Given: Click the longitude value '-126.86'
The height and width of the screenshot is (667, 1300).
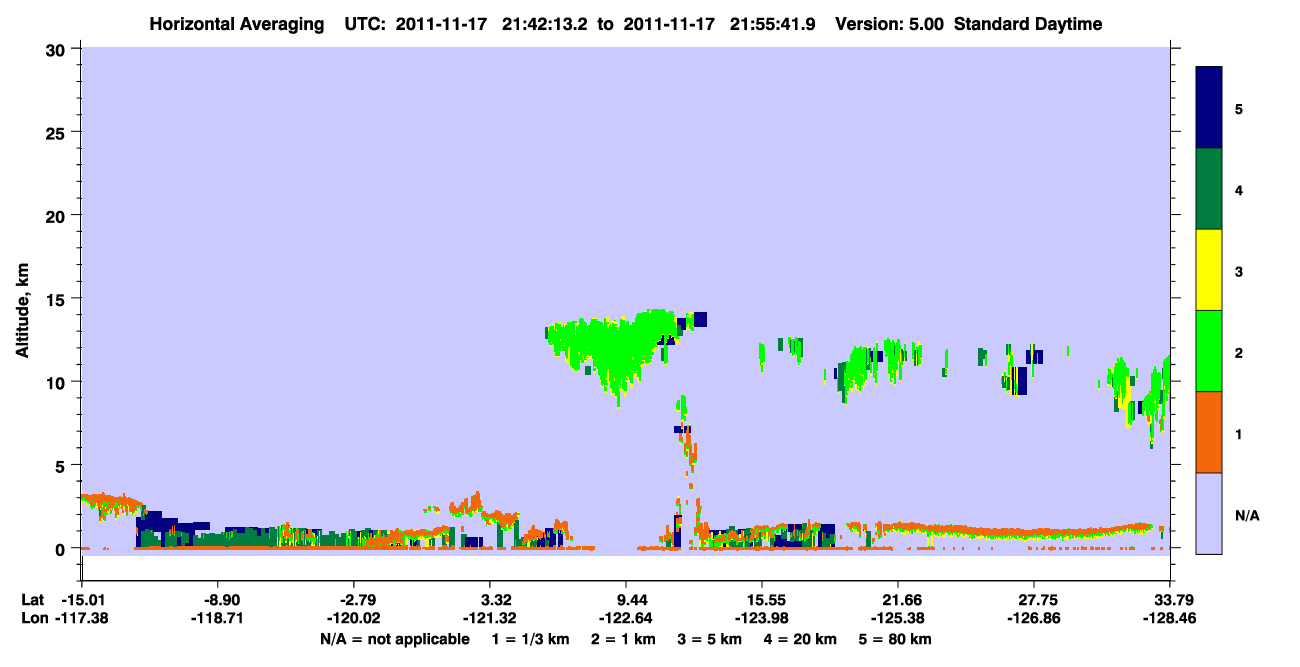Looking at the screenshot, I should click(x=1034, y=618).
